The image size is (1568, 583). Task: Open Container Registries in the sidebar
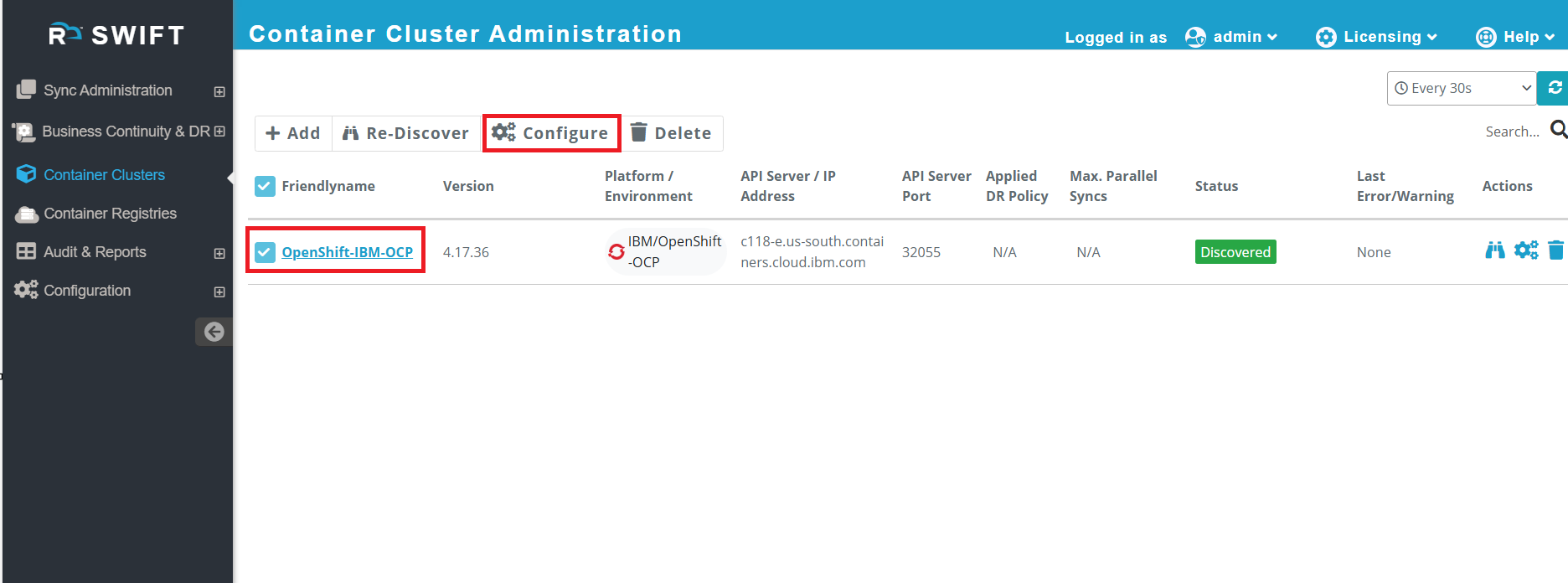[110, 214]
